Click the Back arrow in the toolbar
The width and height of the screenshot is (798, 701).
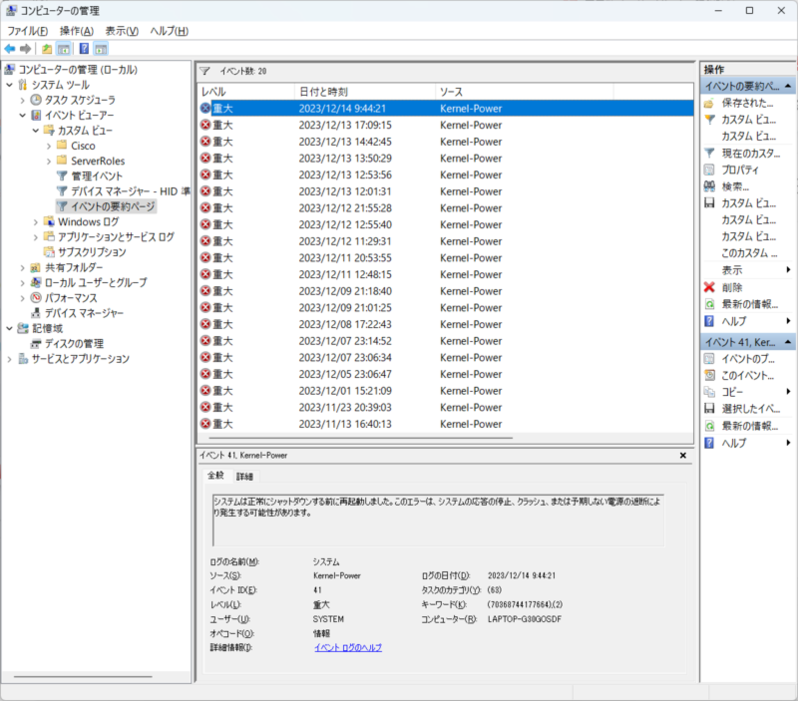(x=10, y=48)
